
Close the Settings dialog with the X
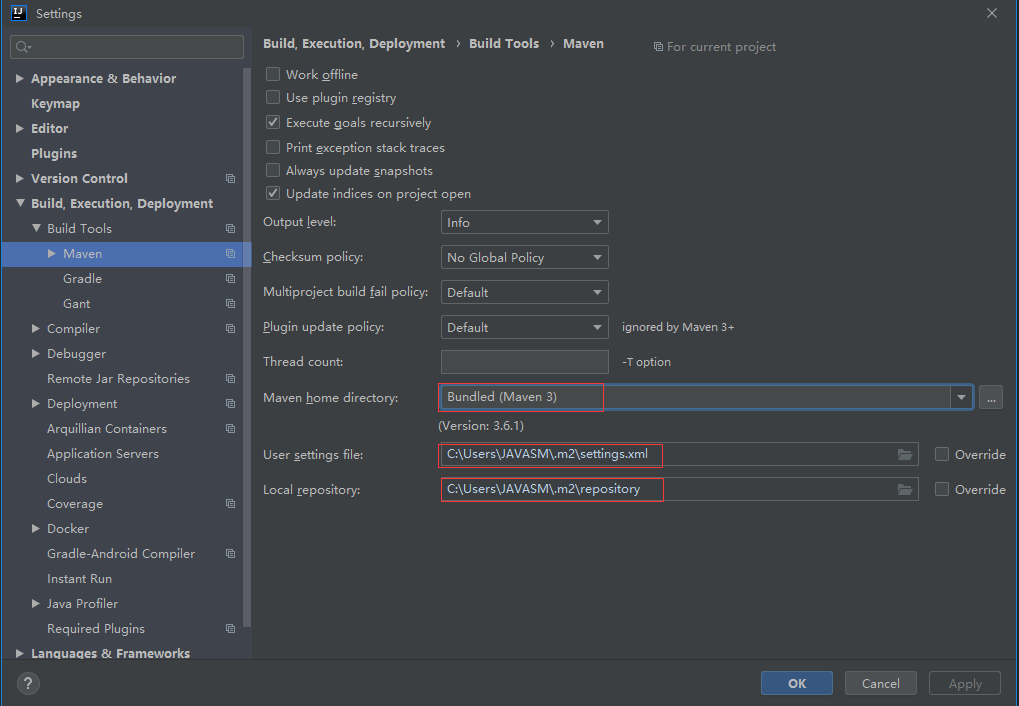(992, 13)
